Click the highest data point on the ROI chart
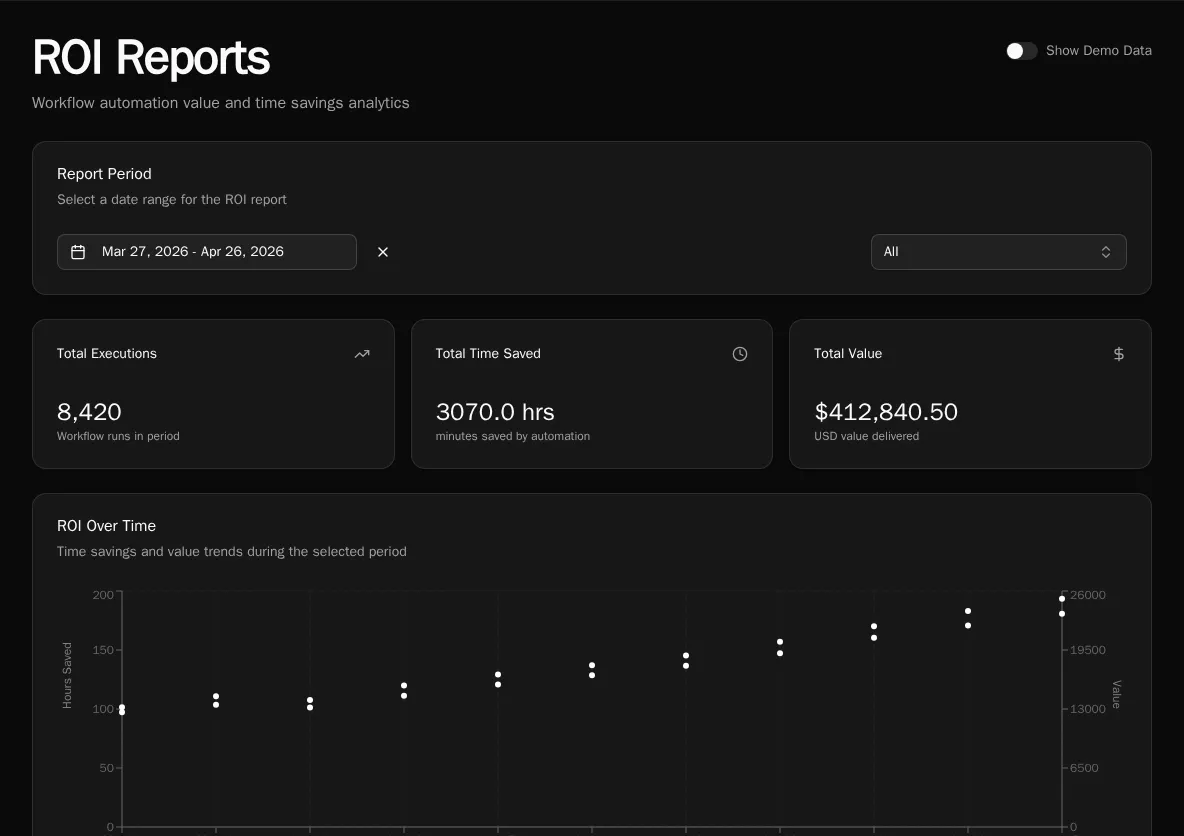This screenshot has height=836, width=1184. pos(1062,598)
